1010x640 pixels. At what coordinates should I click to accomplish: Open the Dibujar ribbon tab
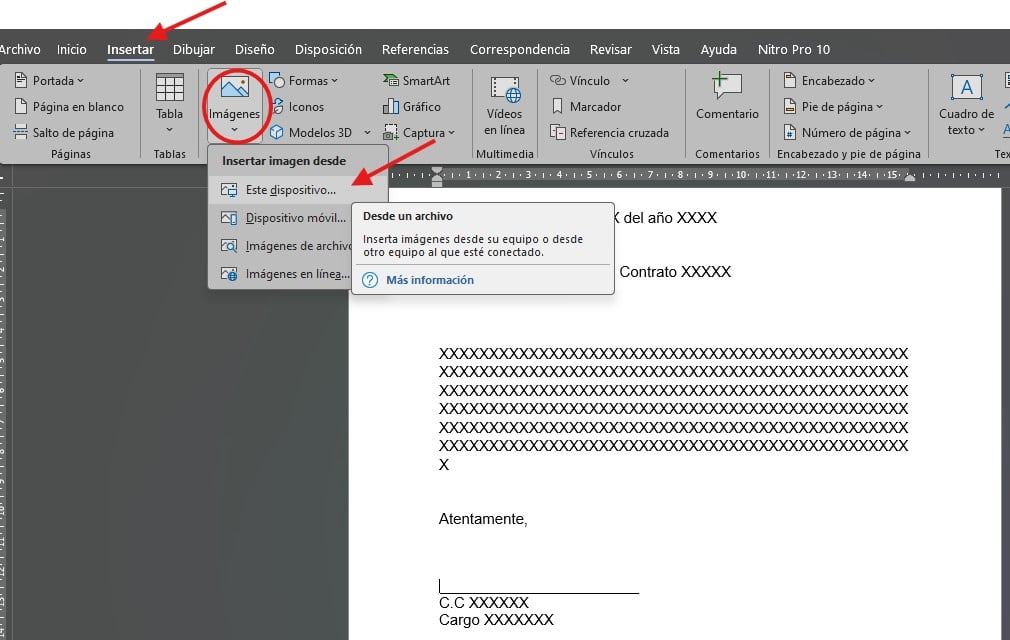(194, 50)
